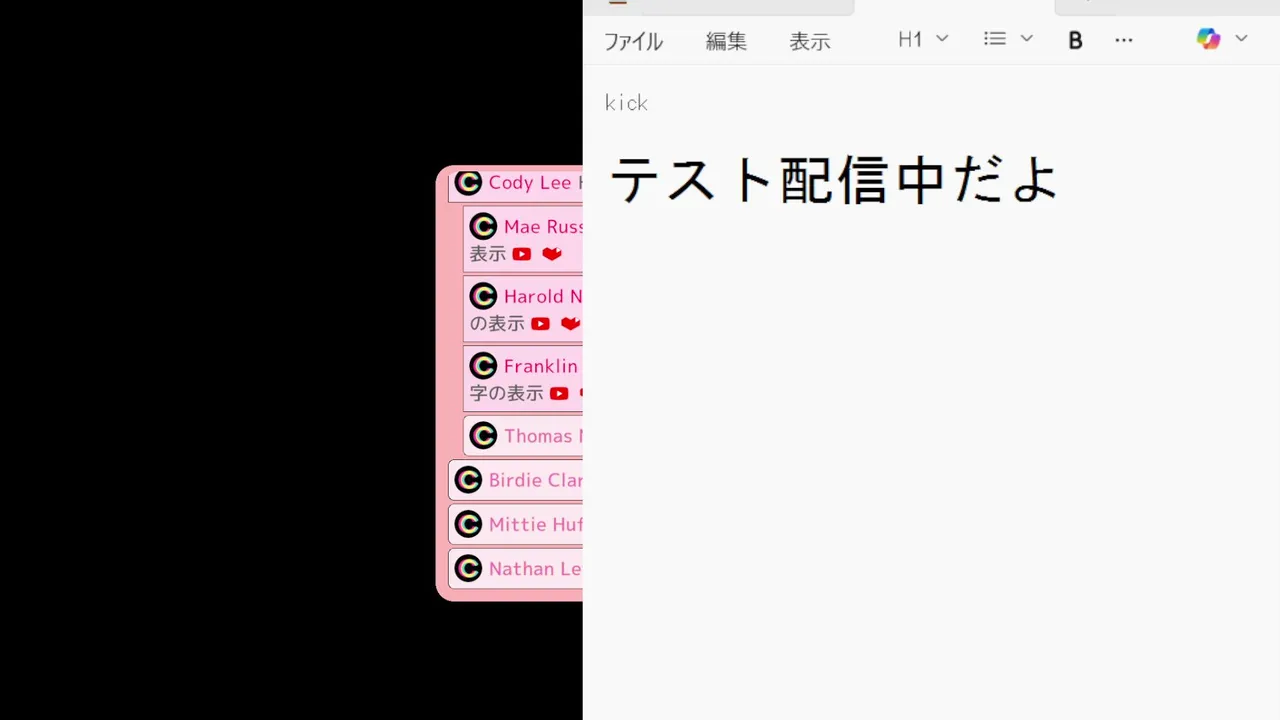The image size is (1280, 720).
Task: Open the ファイル menu in Notepad
Action: point(633,41)
